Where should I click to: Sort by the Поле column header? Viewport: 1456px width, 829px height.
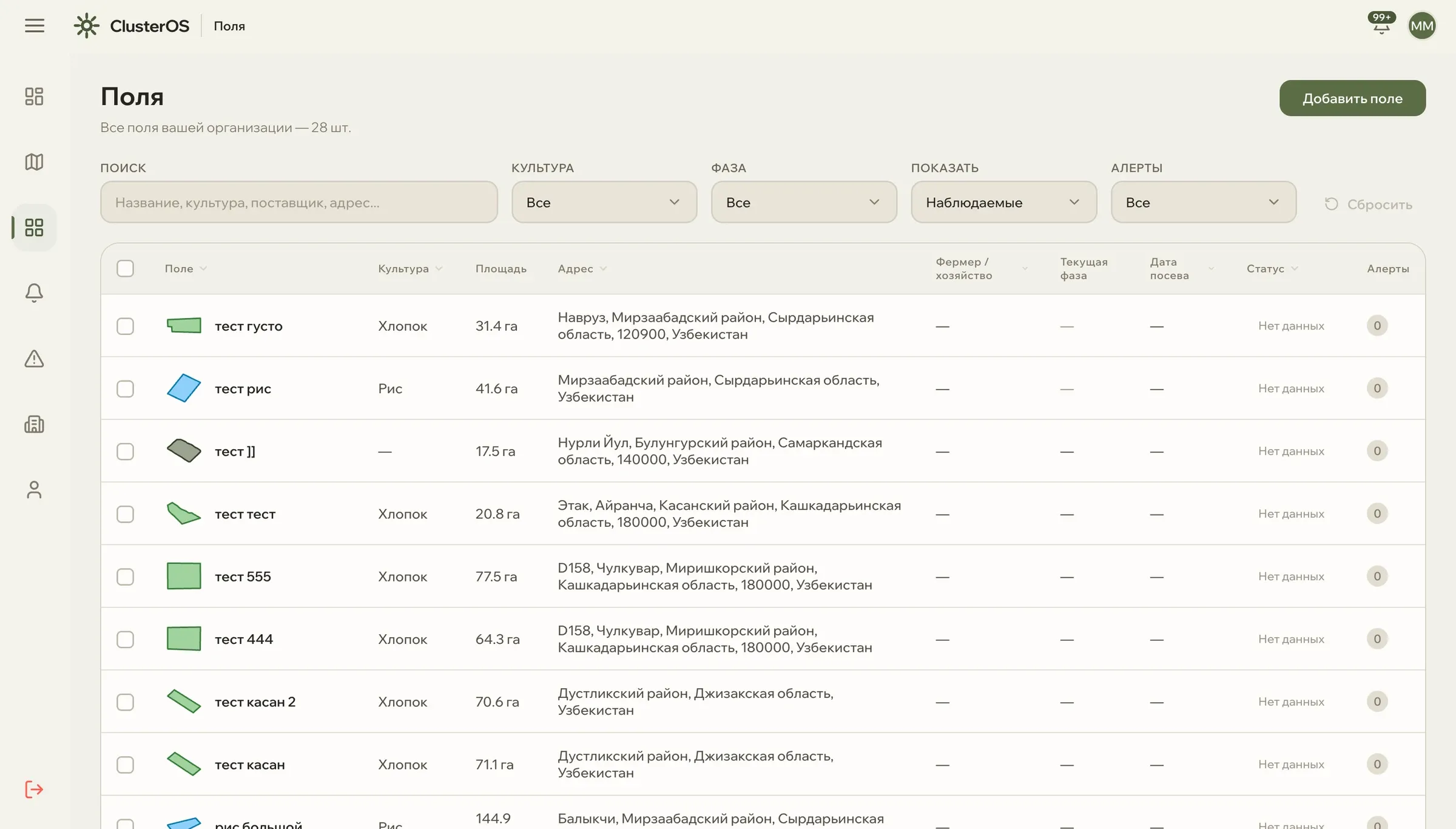186,269
